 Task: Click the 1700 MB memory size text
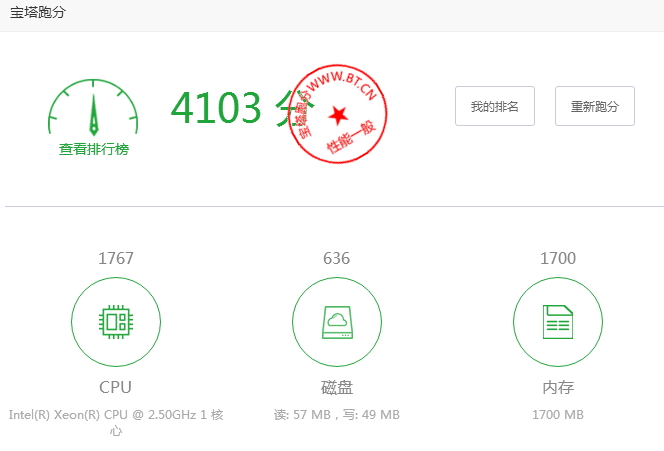coord(557,414)
